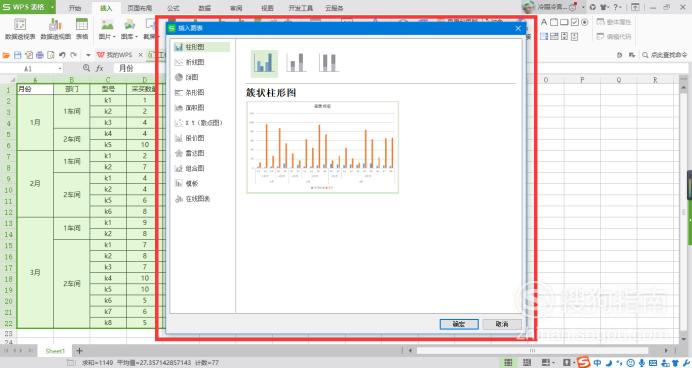
Task: Switch to page break preview view
Action: pos(527,363)
